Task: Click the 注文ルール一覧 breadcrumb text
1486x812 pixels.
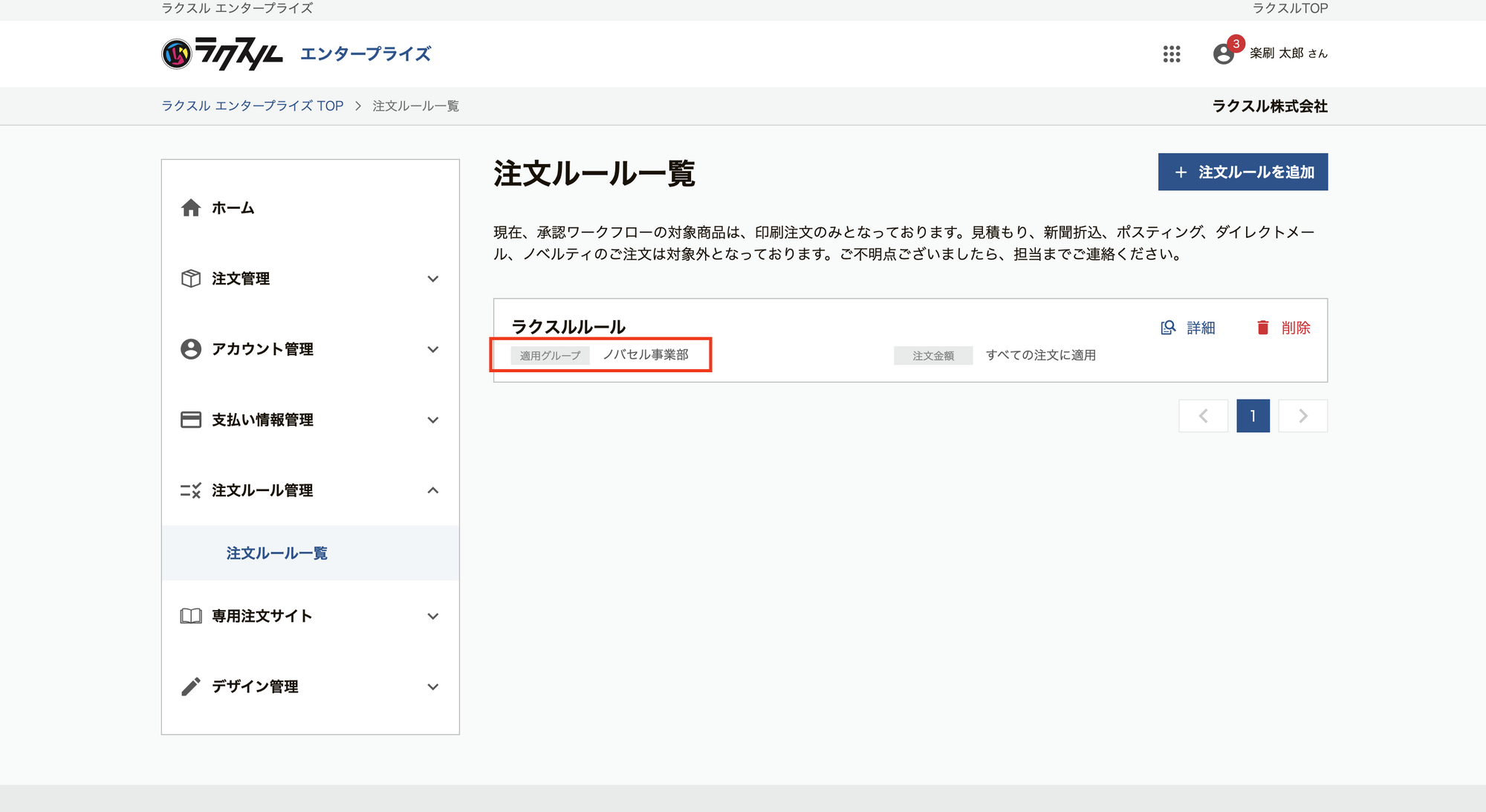Action: point(416,106)
